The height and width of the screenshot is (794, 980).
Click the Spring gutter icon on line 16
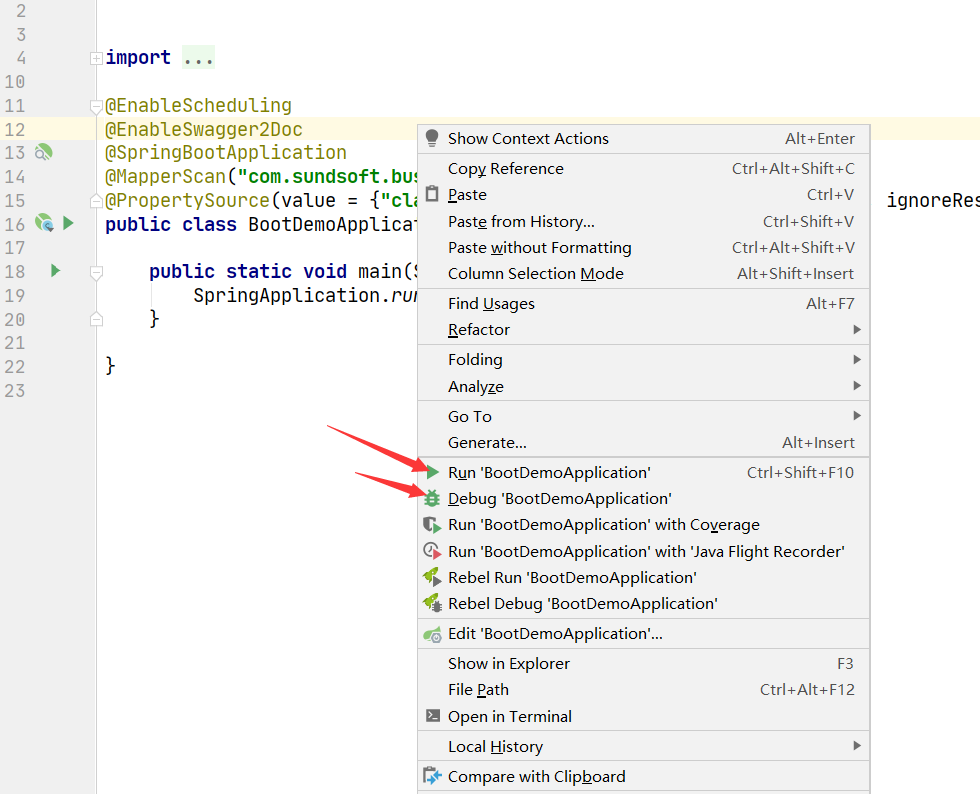click(44, 223)
